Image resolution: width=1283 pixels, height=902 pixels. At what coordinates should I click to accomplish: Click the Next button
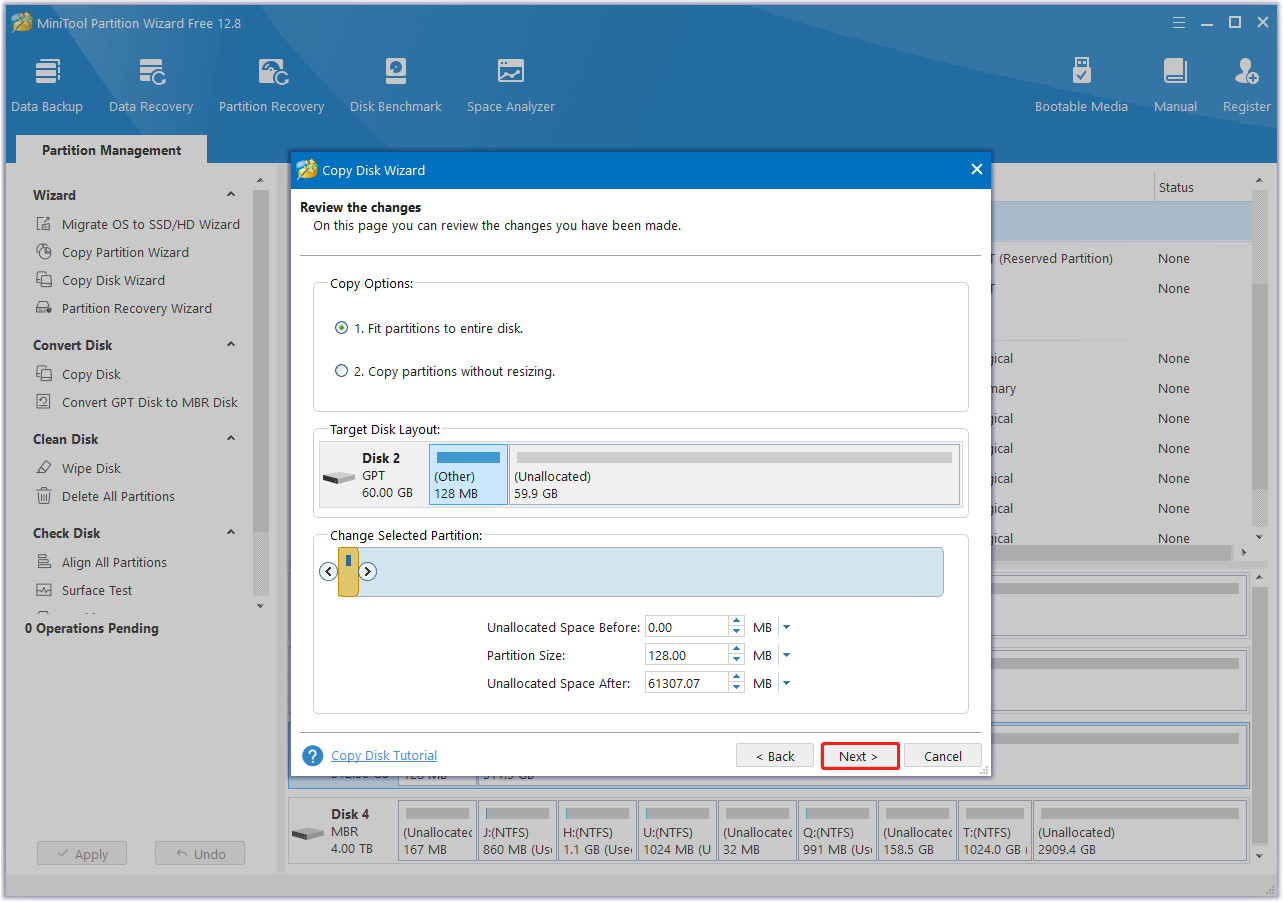coord(859,756)
